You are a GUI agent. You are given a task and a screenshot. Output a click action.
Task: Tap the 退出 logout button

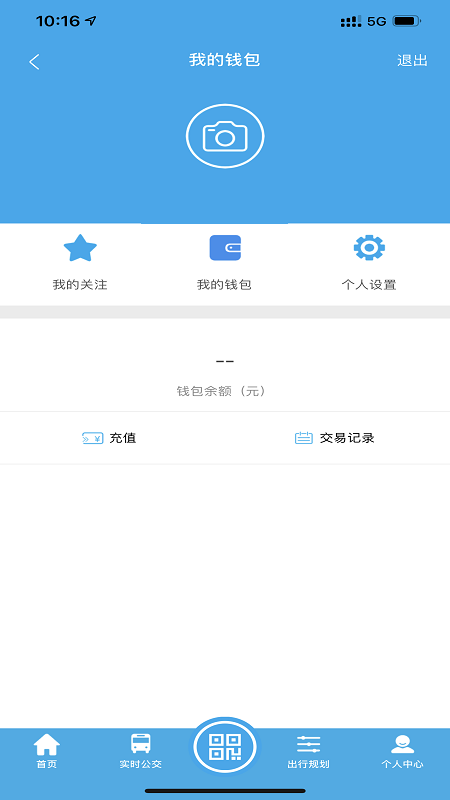point(412,60)
